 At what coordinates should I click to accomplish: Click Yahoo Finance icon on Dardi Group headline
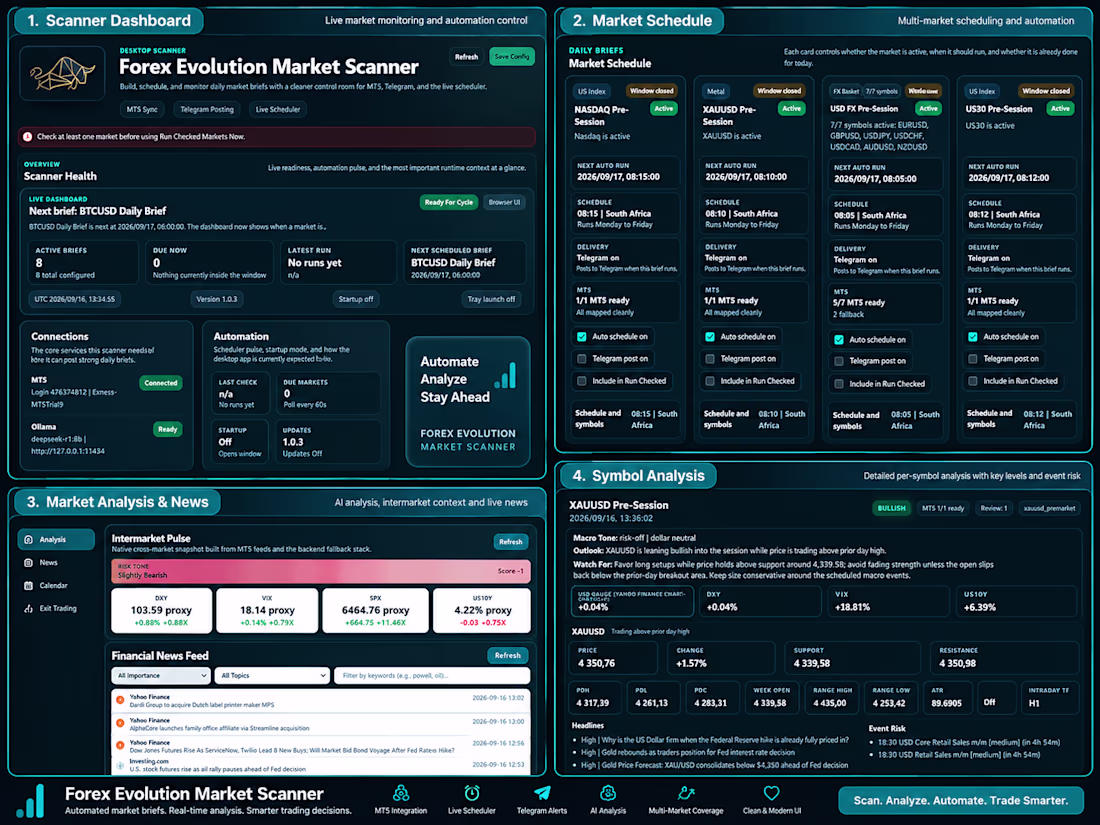coord(120,700)
